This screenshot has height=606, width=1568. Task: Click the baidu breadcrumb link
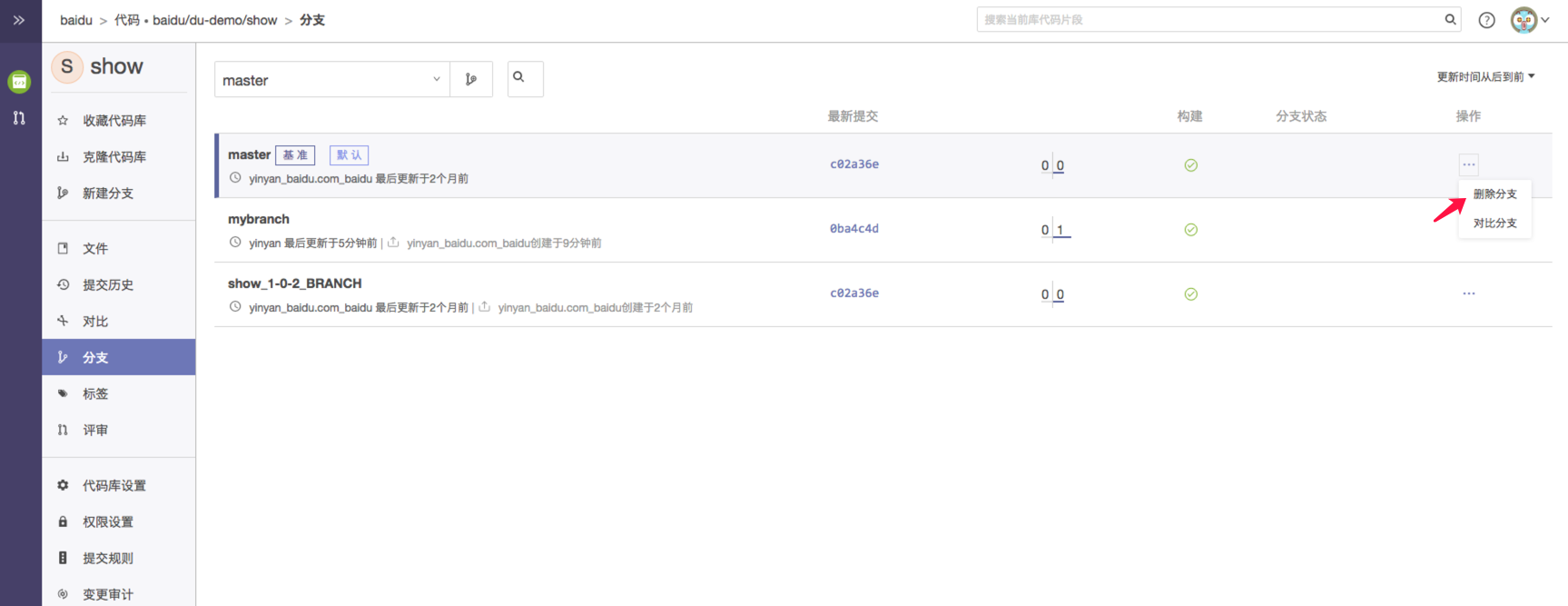[x=76, y=20]
